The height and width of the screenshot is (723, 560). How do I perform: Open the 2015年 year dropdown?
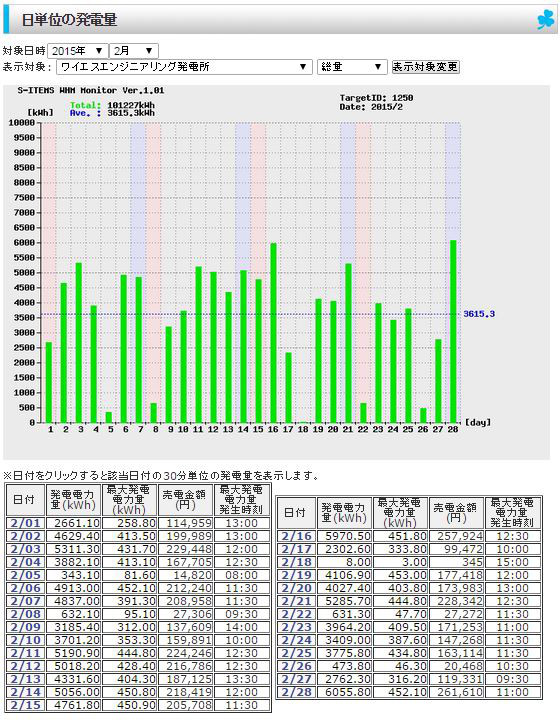[77, 51]
